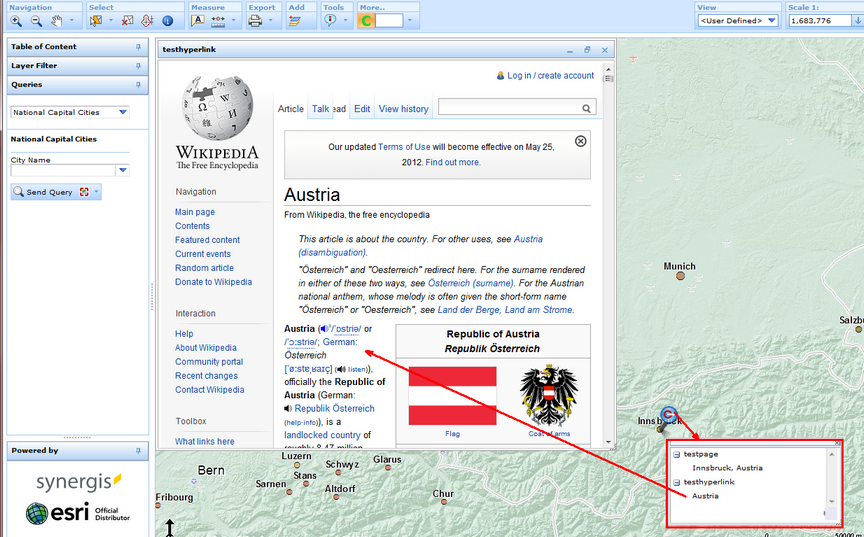Collapse the testpage tree node
The image size is (864, 537).
click(676, 455)
